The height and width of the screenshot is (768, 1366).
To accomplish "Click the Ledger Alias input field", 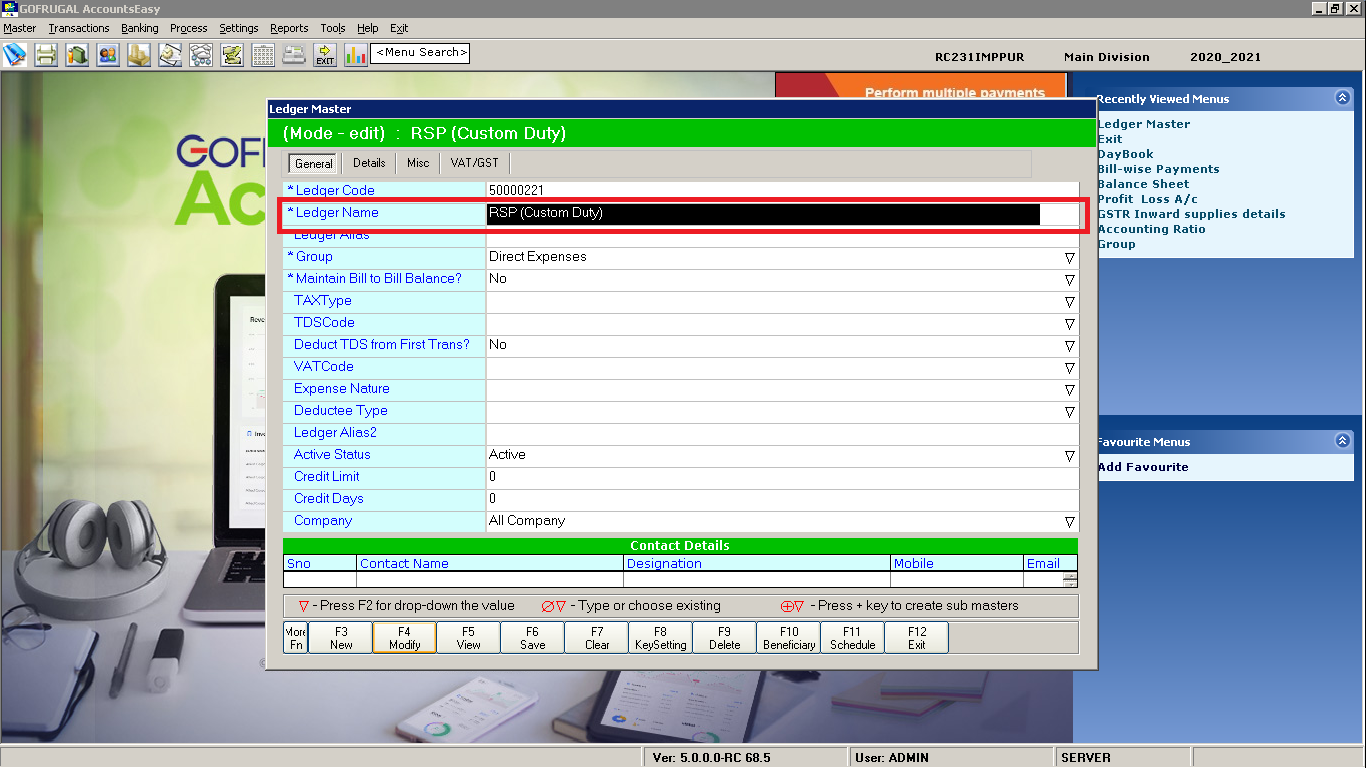I will 782,236.
